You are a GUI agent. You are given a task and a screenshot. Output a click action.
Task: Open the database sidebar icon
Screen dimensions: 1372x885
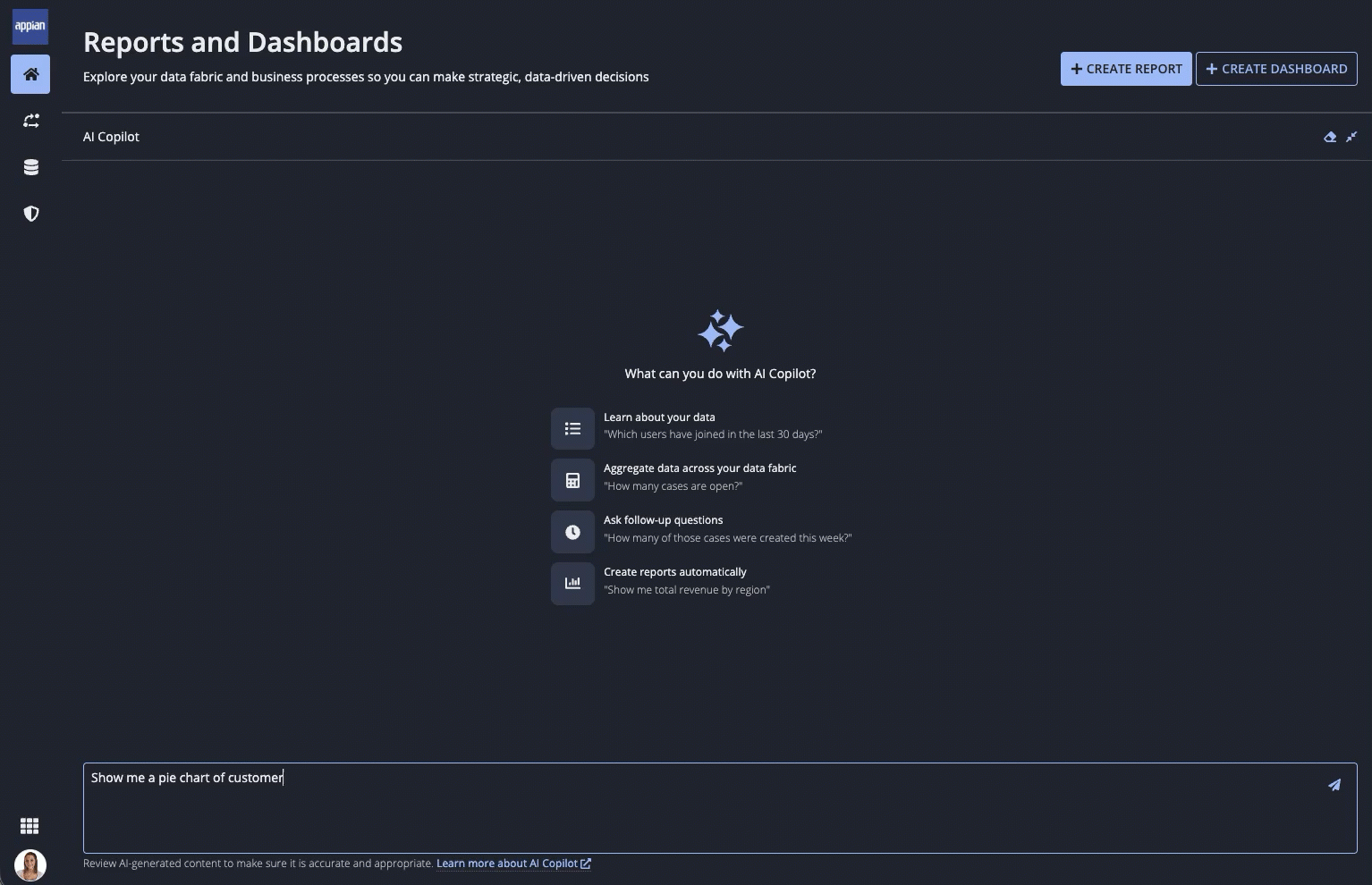pyautogui.click(x=30, y=167)
